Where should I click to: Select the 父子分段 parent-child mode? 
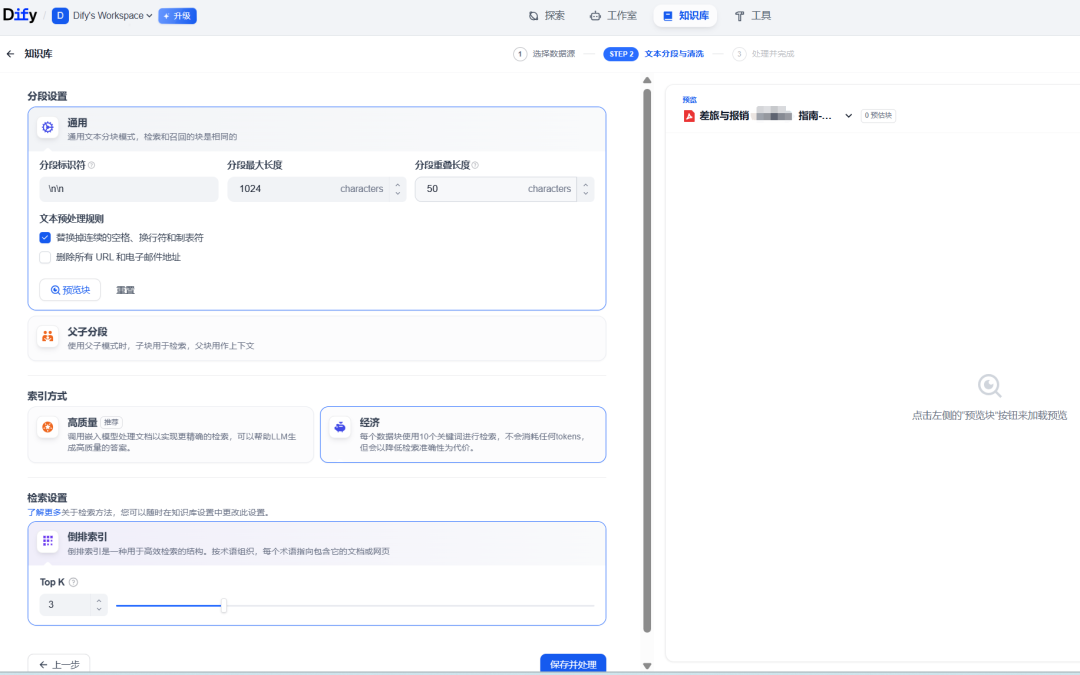click(317, 338)
